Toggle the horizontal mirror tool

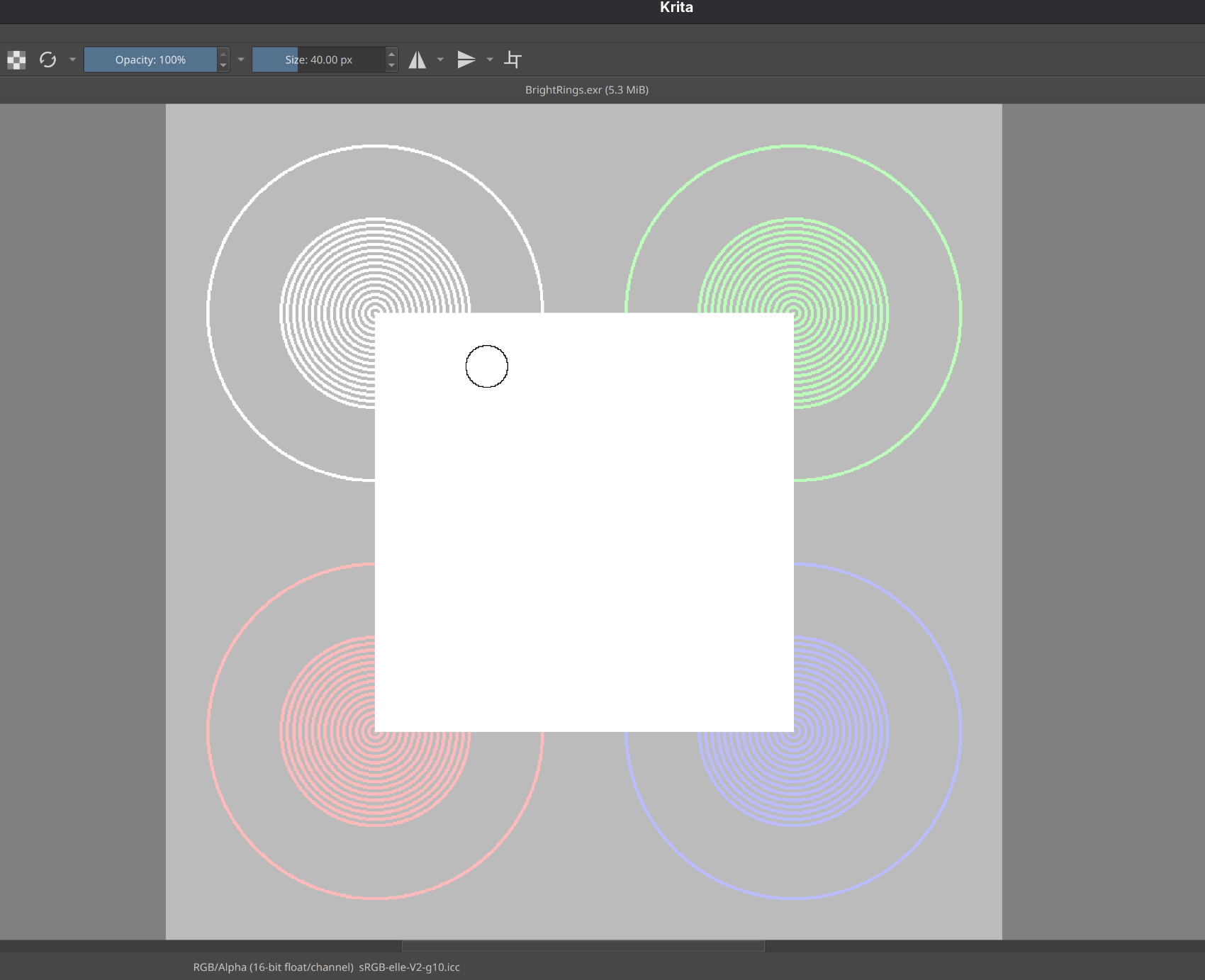[417, 60]
